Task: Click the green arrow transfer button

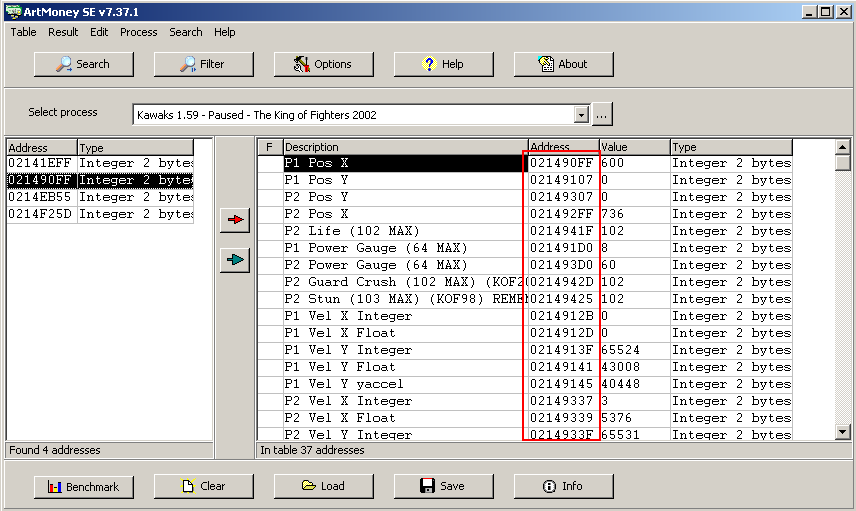Action: (x=234, y=260)
